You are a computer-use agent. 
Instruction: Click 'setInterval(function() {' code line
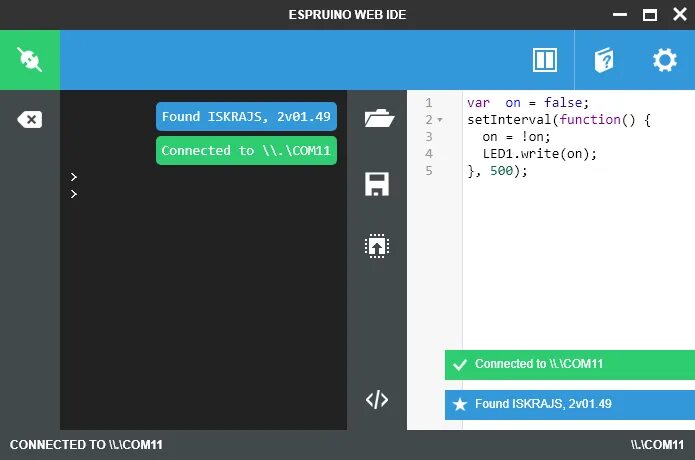pyautogui.click(x=558, y=120)
